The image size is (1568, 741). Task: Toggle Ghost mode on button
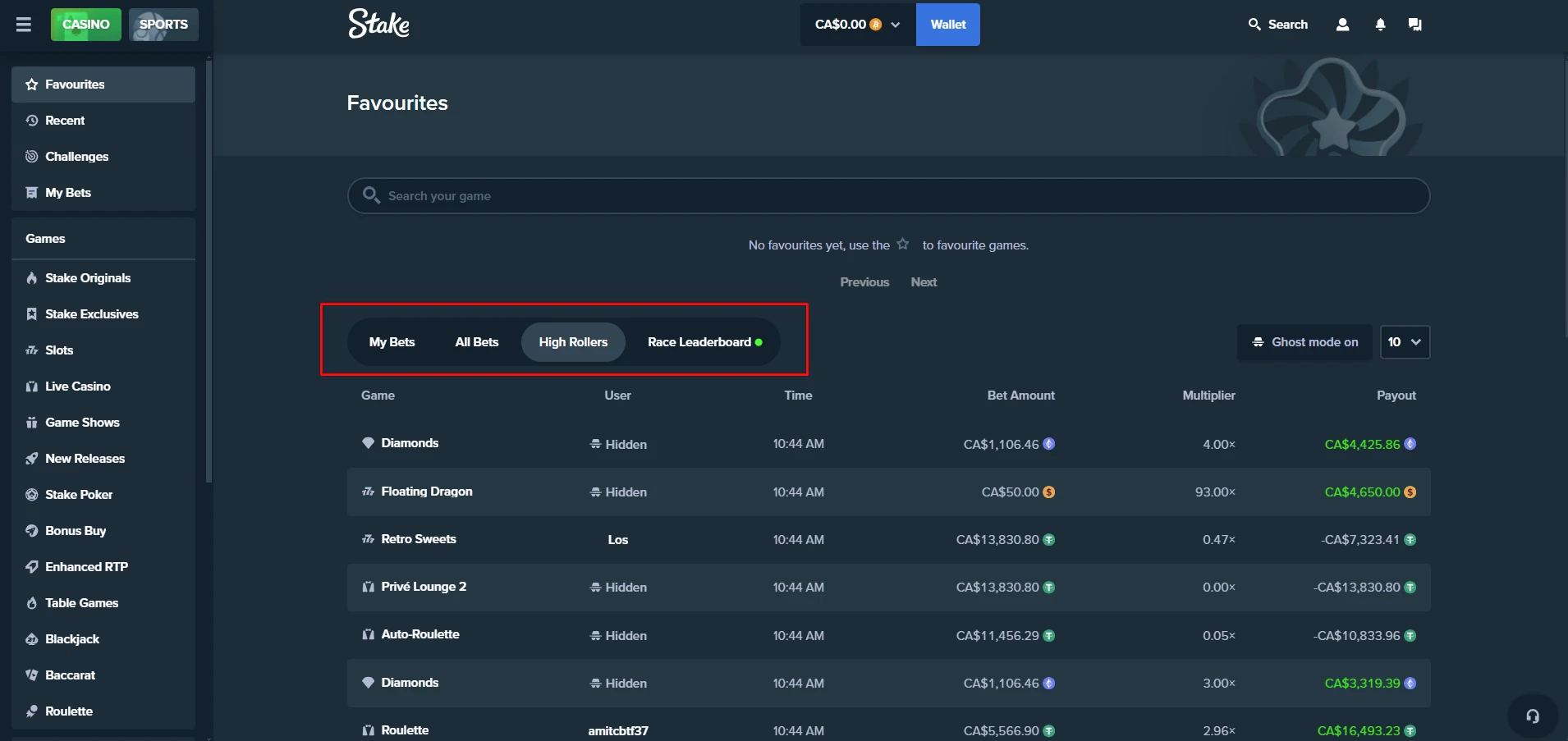(x=1304, y=342)
